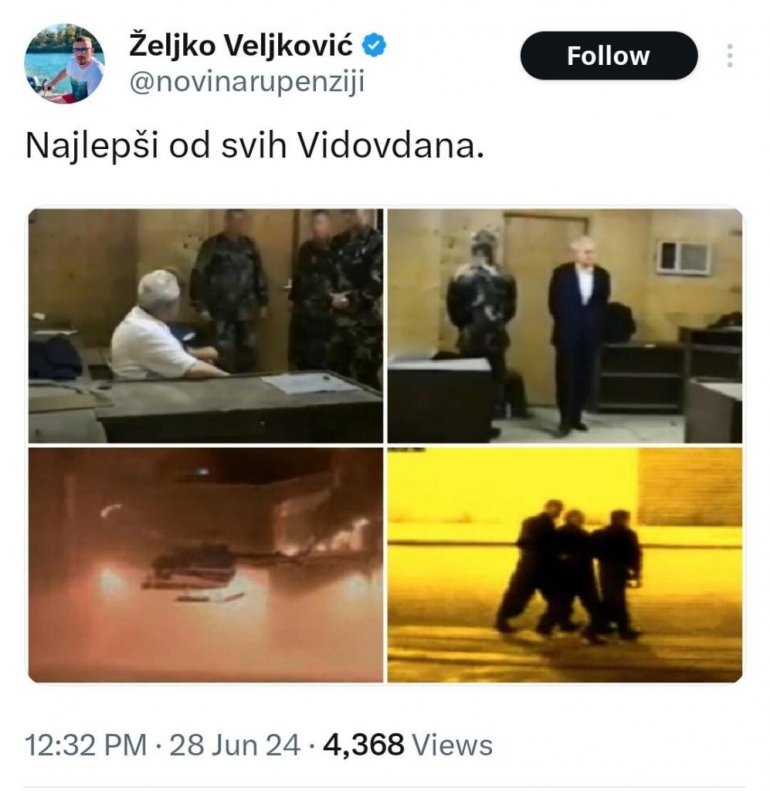
Task: Follow the @novinarupenziji account
Action: tap(609, 55)
